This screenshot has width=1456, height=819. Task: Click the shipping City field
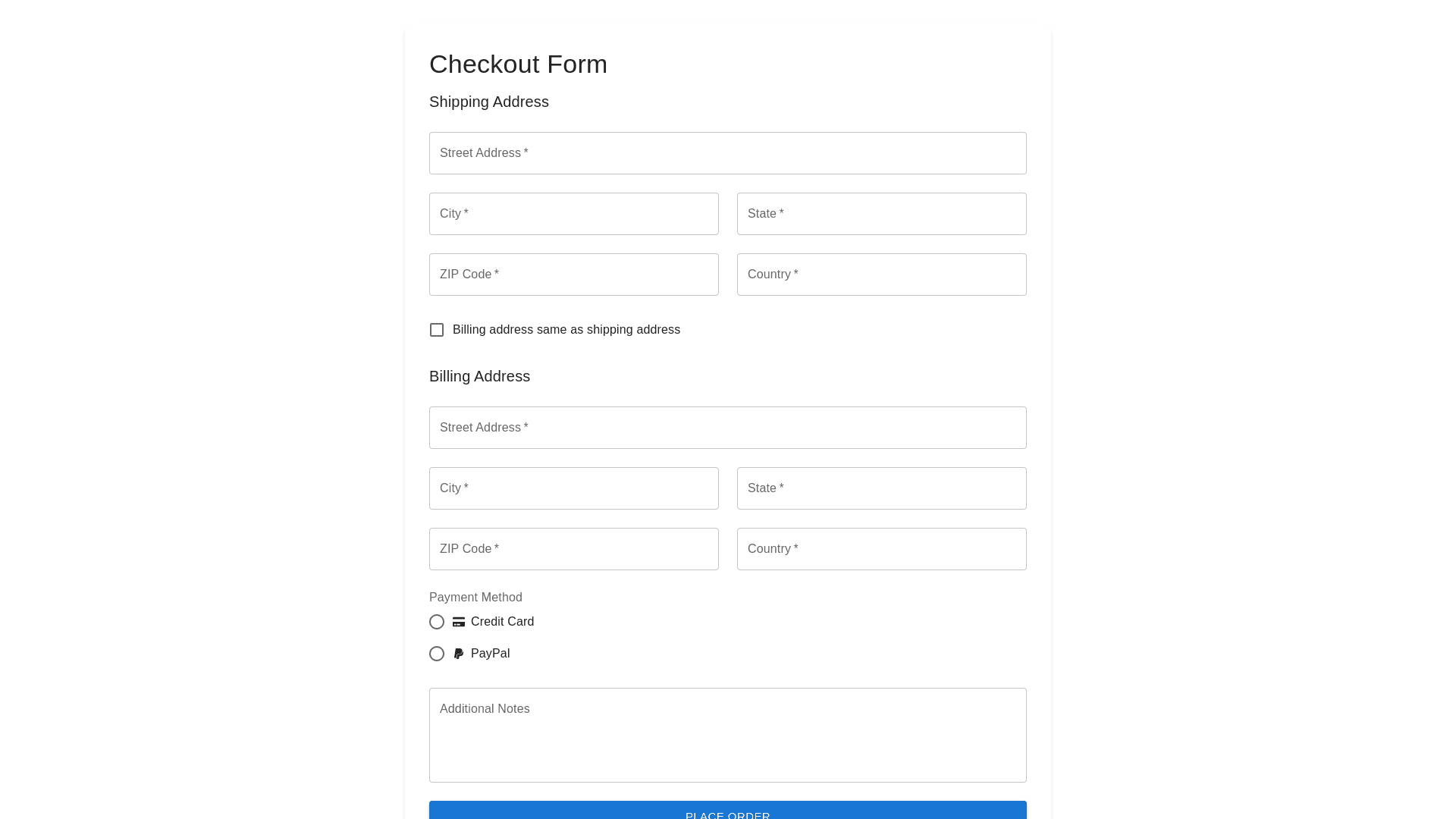pyautogui.click(x=574, y=214)
